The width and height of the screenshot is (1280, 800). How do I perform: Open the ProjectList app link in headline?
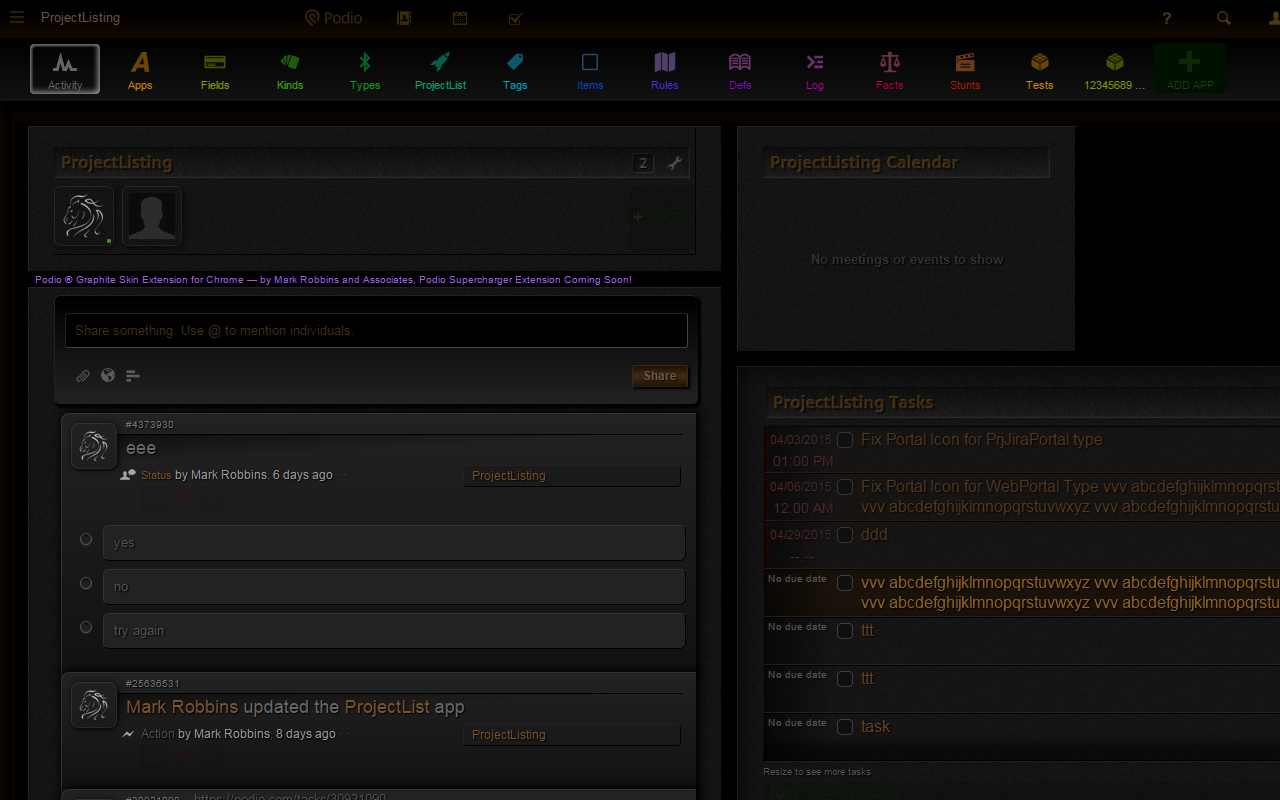click(x=387, y=707)
